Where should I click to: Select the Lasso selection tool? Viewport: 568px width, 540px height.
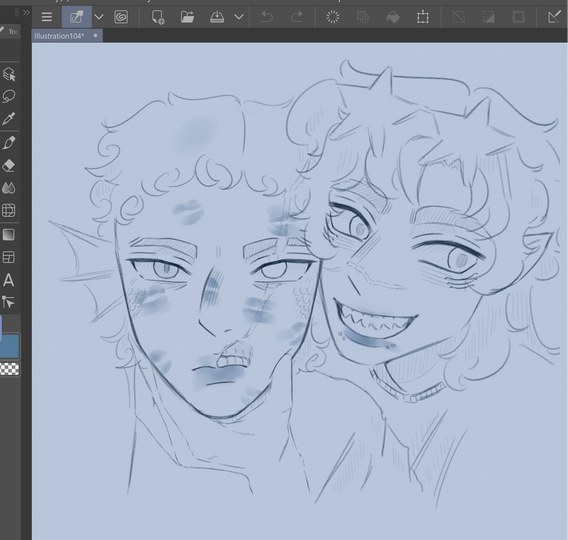[x=9, y=96]
